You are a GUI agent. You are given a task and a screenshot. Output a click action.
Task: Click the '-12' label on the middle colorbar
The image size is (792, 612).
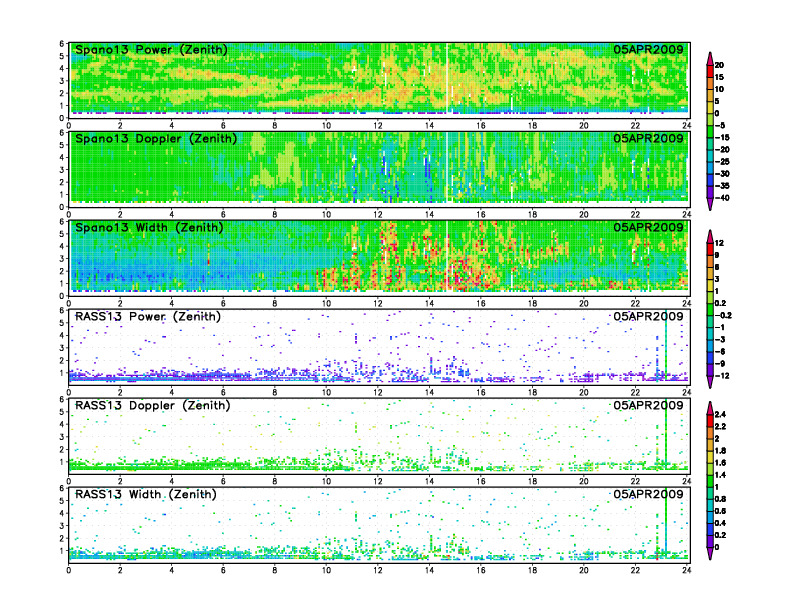(x=722, y=376)
